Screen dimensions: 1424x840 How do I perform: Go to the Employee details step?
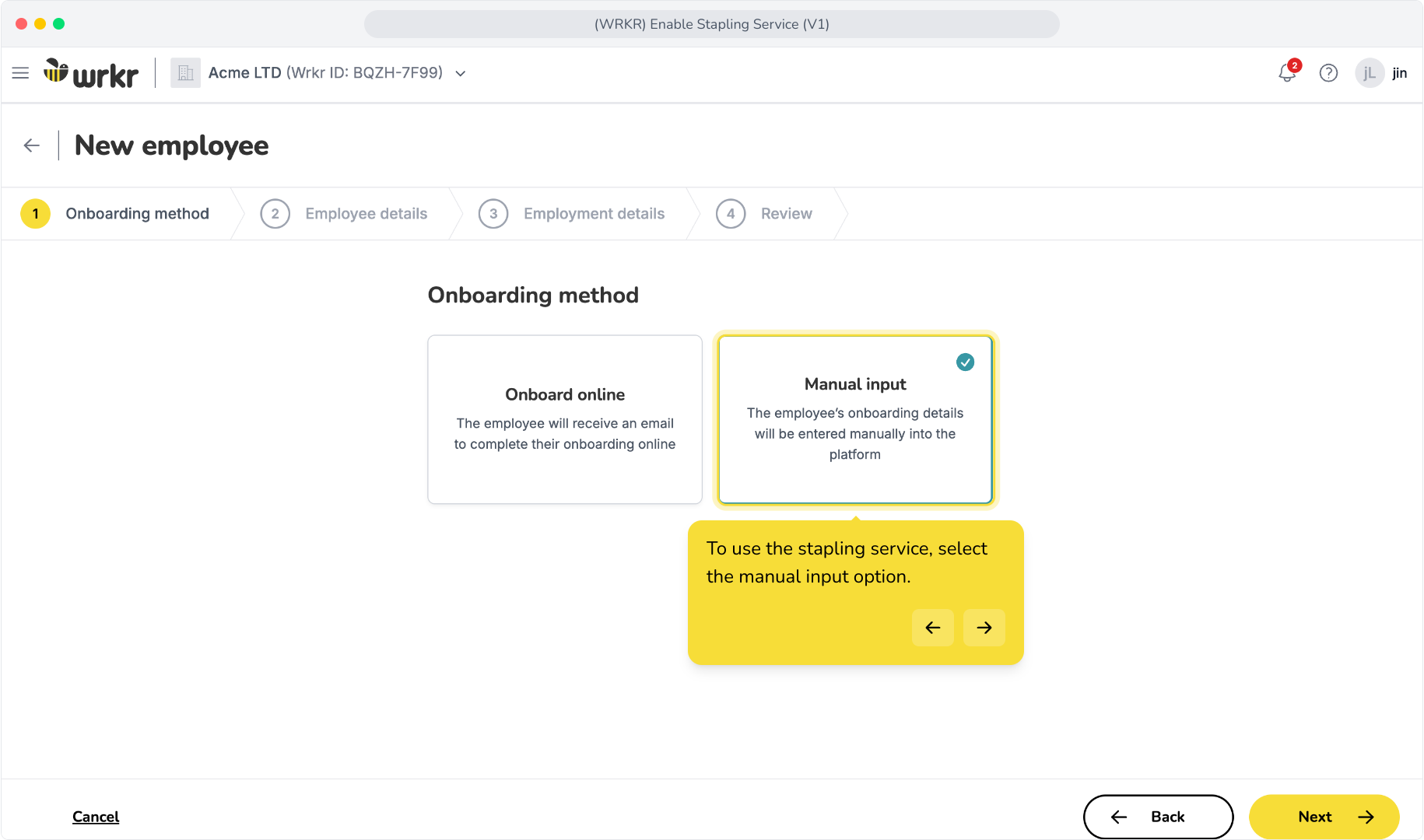click(344, 214)
